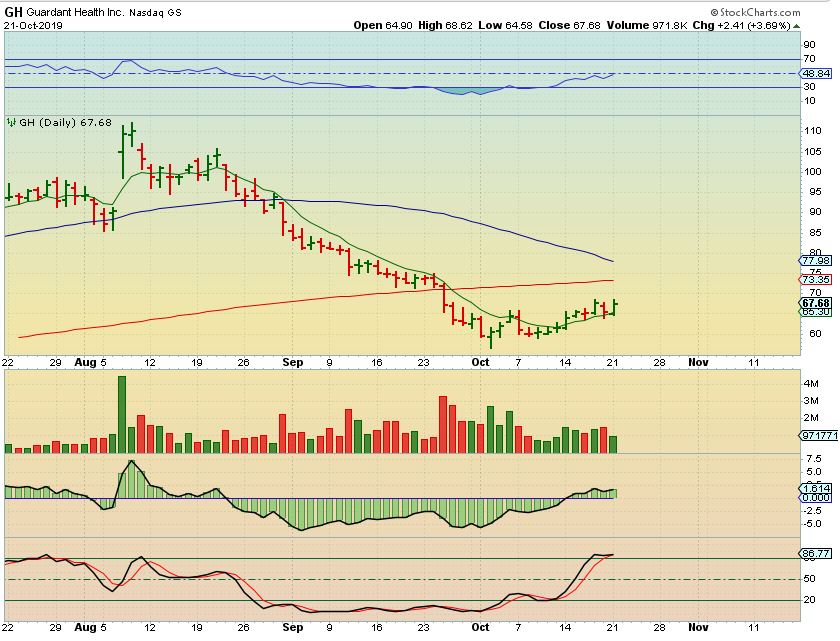Viewport: 840px width, 641px height.
Task: Click the 86.77 stochastic value tag
Action: point(816,552)
